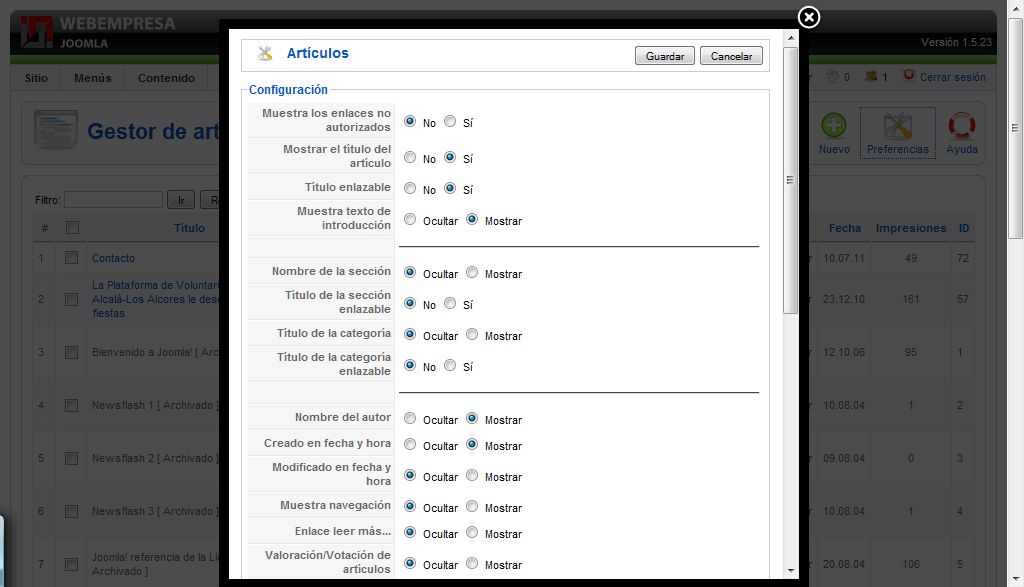Open the Ayuda lifebuoy icon
The image size is (1024, 587).
(x=961, y=125)
